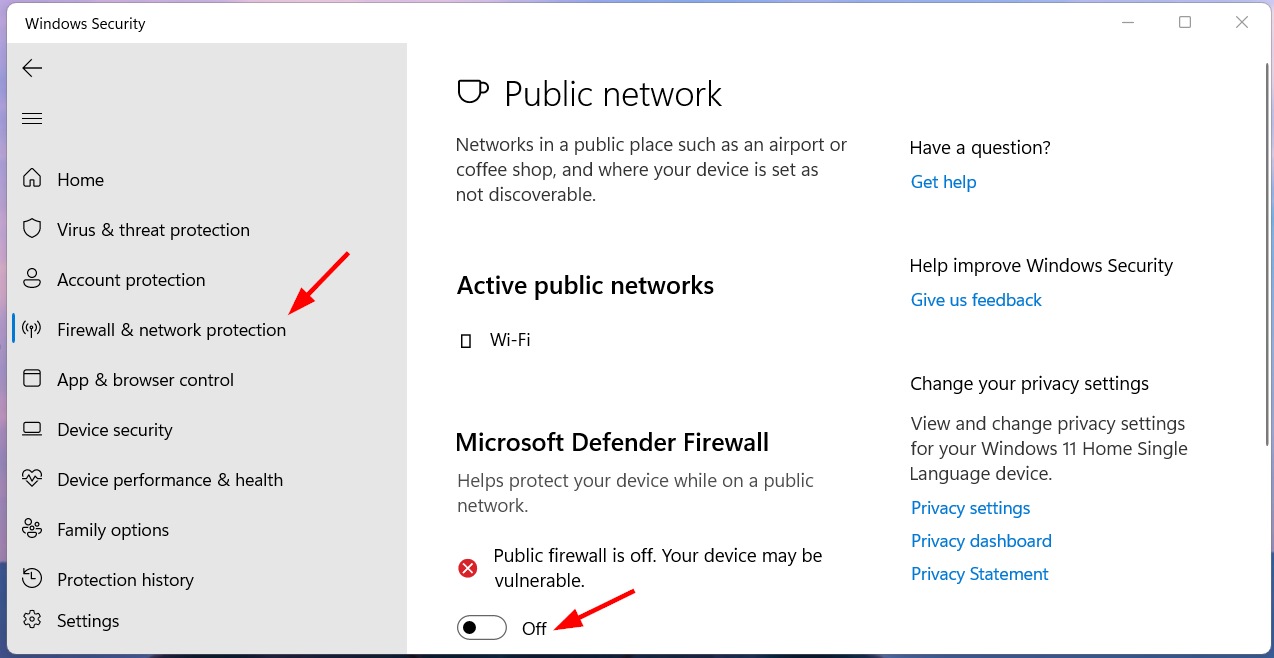Image resolution: width=1274 pixels, height=658 pixels.
Task: Select the Virus & threat protection shield icon
Action: (32, 229)
